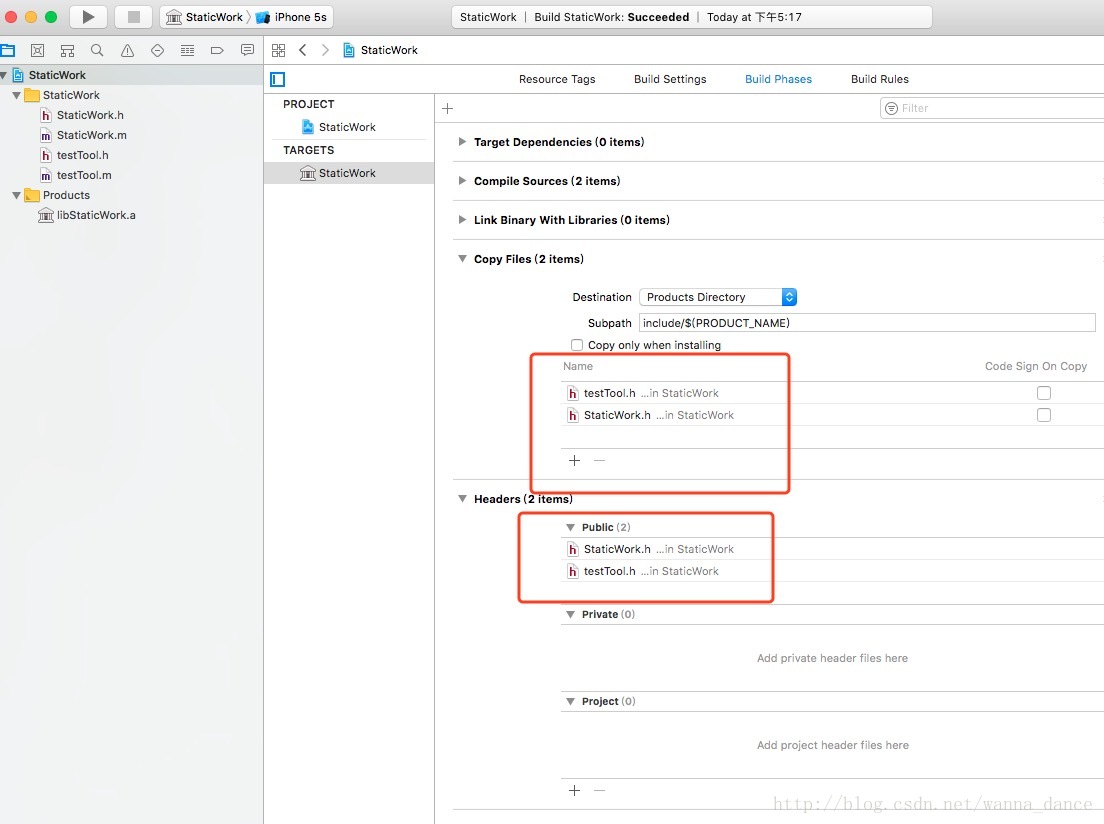This screenshot has height=824, width=1104.
Task: Open the related items grid menu
Action: (278, 50)
